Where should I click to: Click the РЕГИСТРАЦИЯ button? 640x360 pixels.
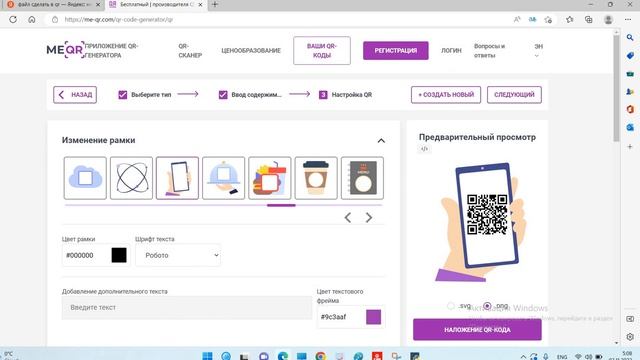pyautogui.click(x=396, y=51)
